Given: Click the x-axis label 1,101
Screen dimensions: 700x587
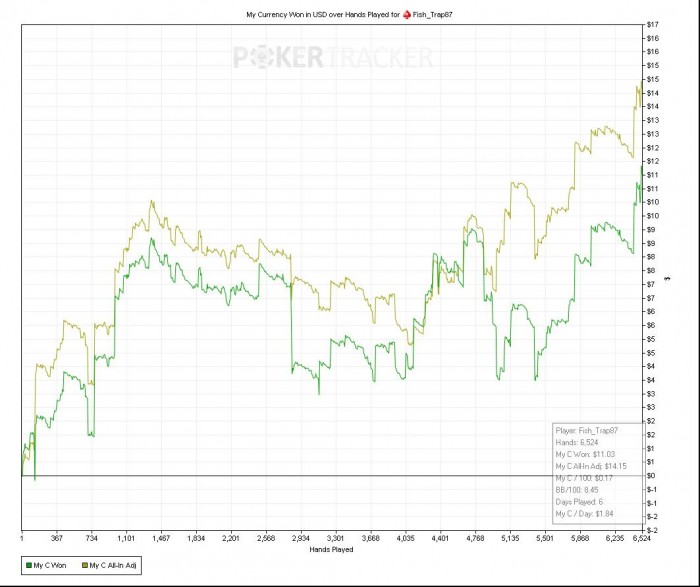Looking at the screenshot, I should tap(126, 538).
